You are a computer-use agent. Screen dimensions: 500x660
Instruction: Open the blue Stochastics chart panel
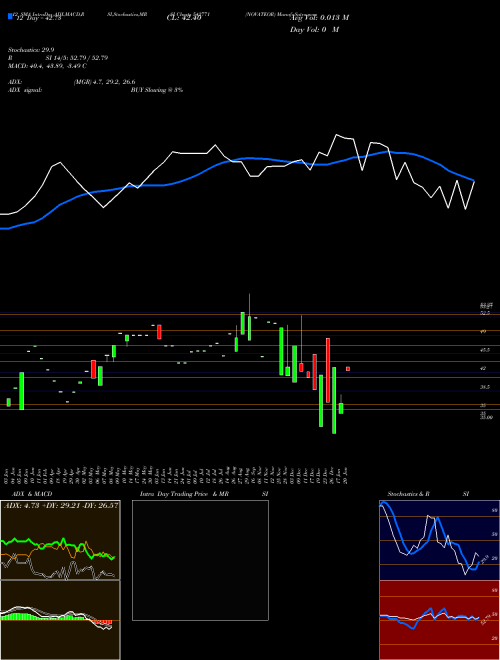439,540
